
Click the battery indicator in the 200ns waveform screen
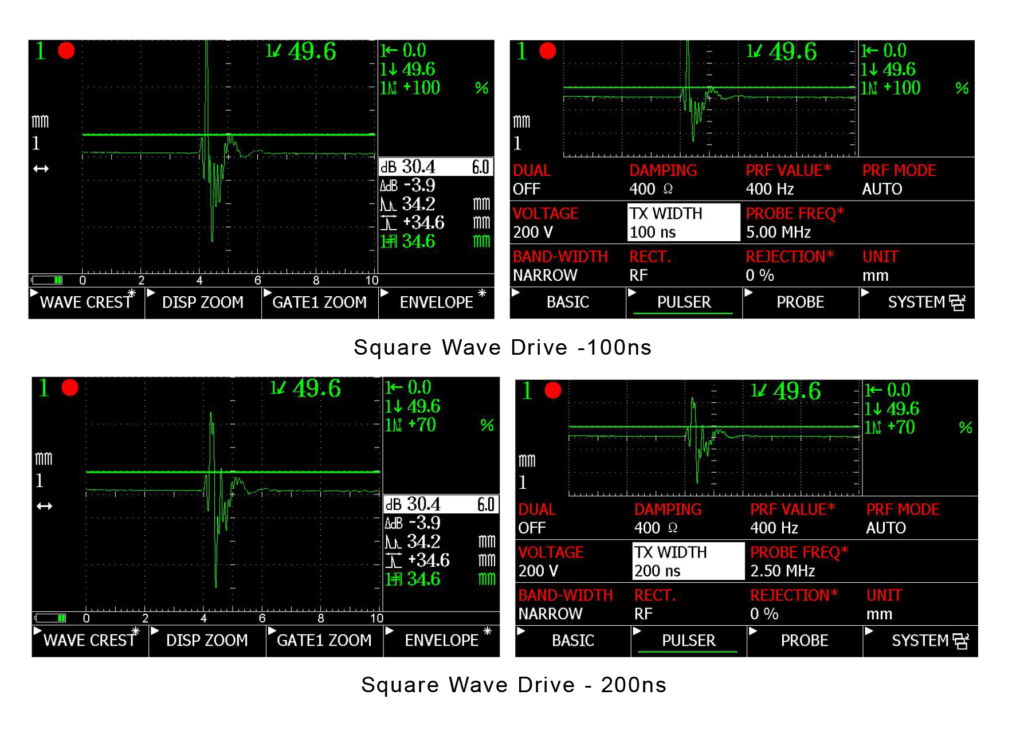[x=50, y=618]
